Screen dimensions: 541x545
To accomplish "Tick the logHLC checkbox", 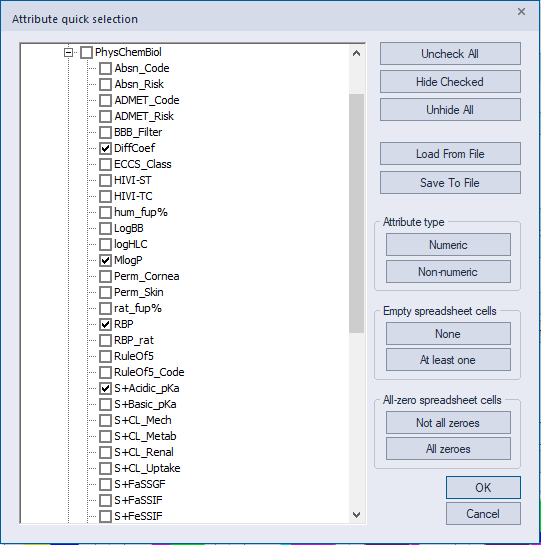I will click(x=105, y=244).
